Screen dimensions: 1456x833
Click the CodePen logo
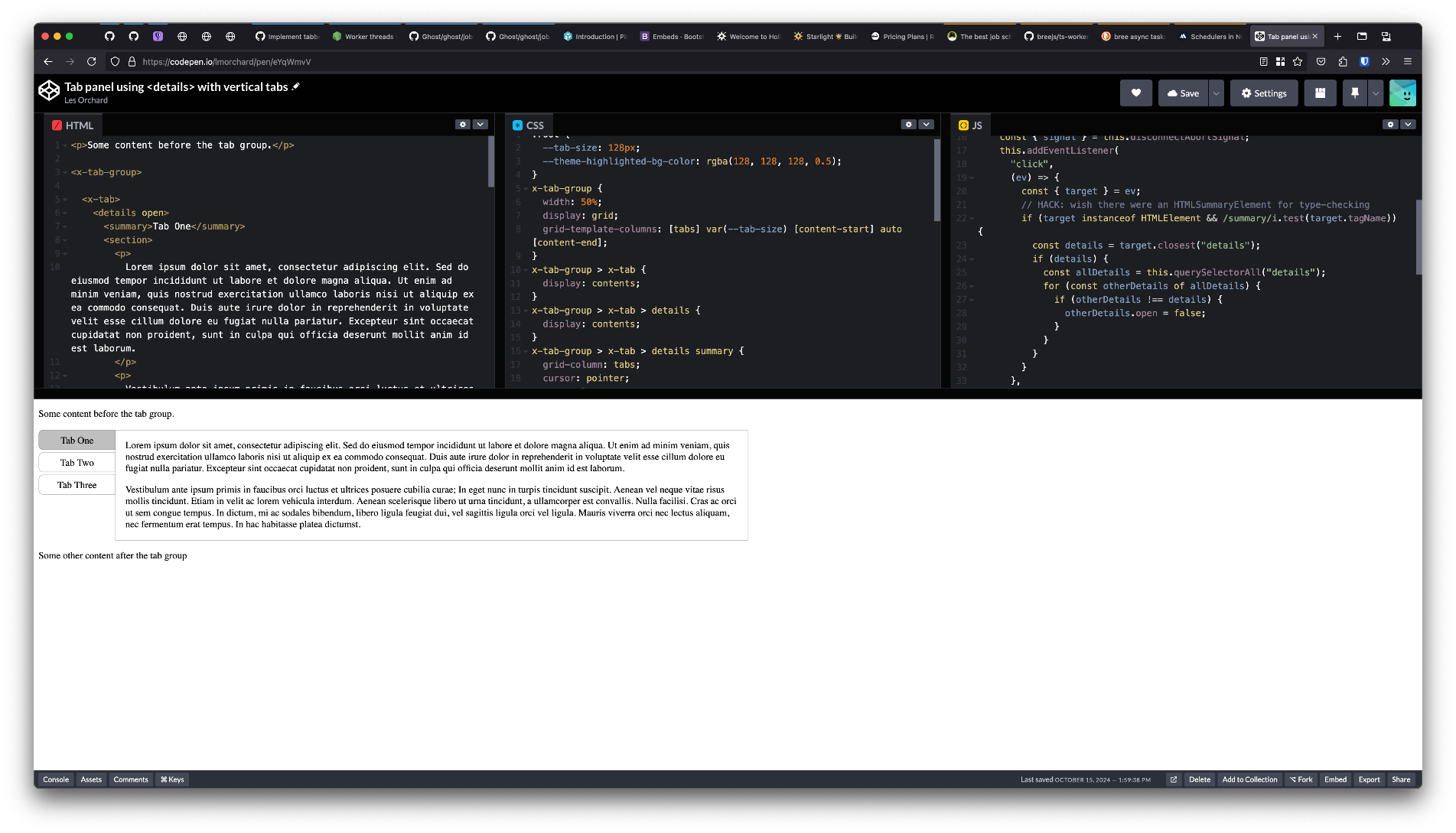(49, 91)
